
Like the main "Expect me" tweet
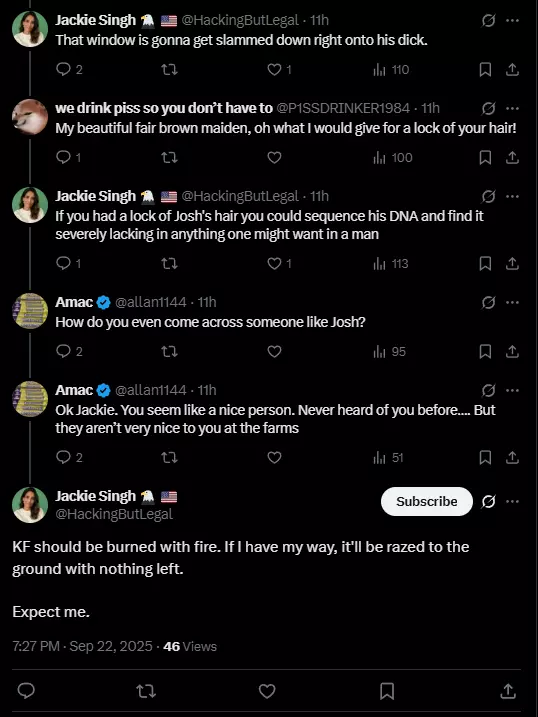(267, 690)
